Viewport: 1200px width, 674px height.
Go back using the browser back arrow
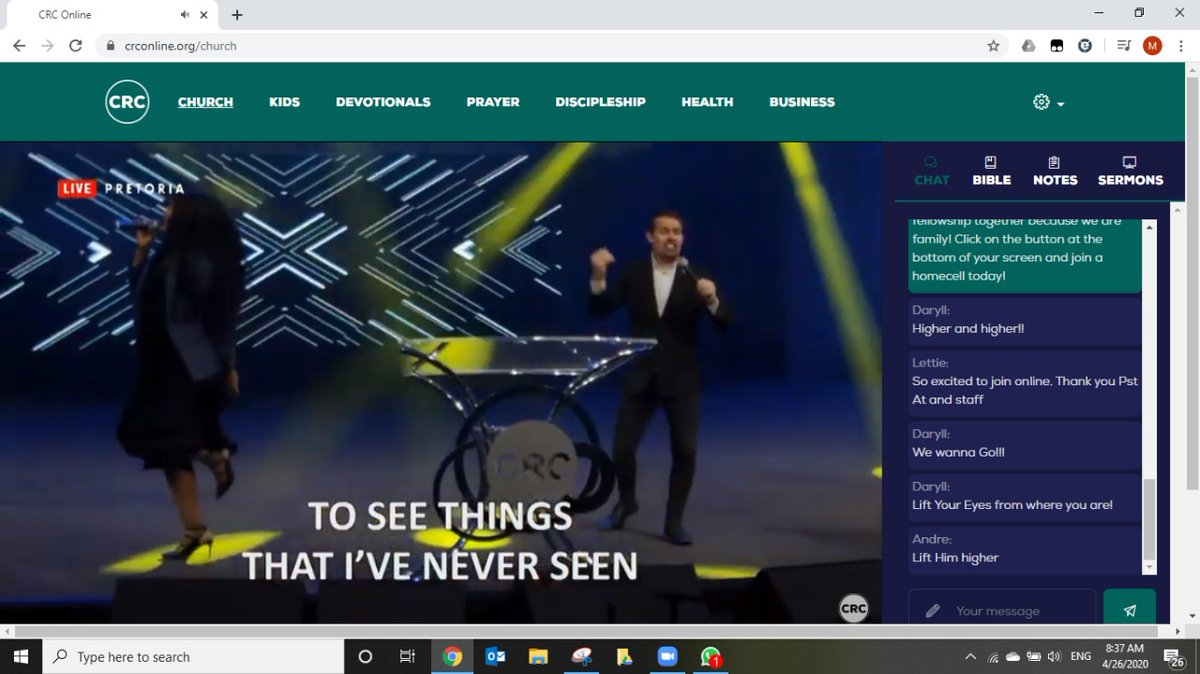pos(18,45)
